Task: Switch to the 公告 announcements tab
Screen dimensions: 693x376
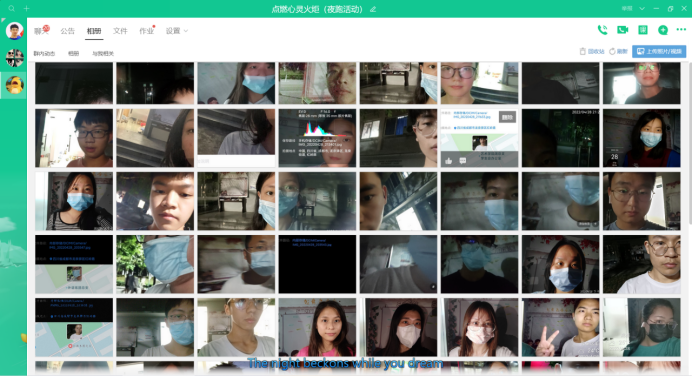Action: pos(68,30)
